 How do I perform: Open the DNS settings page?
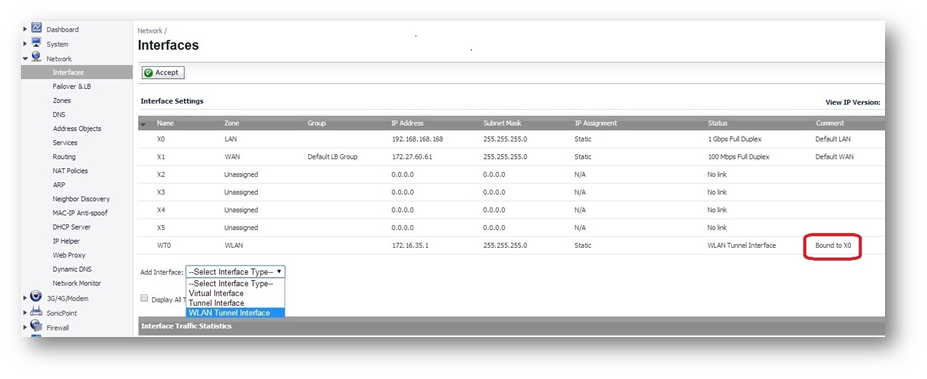59,115
